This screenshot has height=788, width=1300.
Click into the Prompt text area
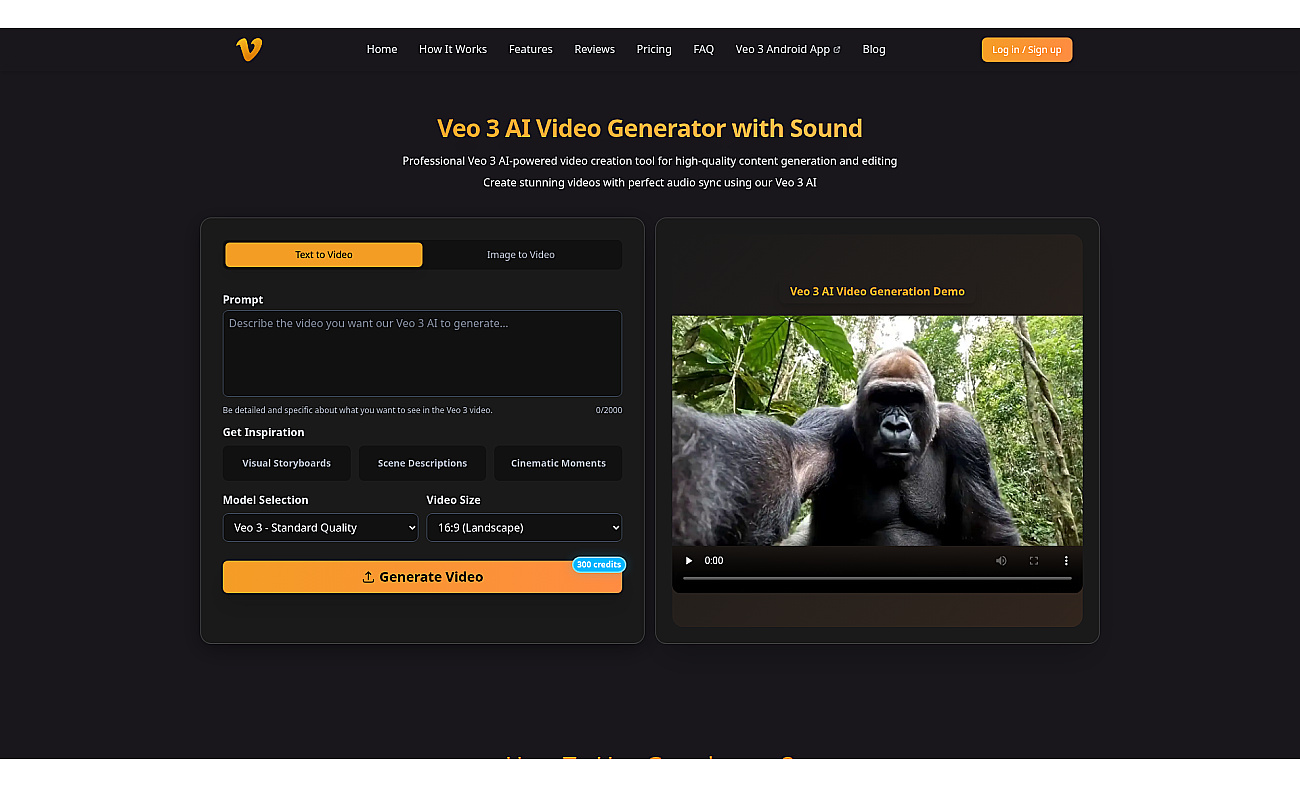tap(422, 354)
